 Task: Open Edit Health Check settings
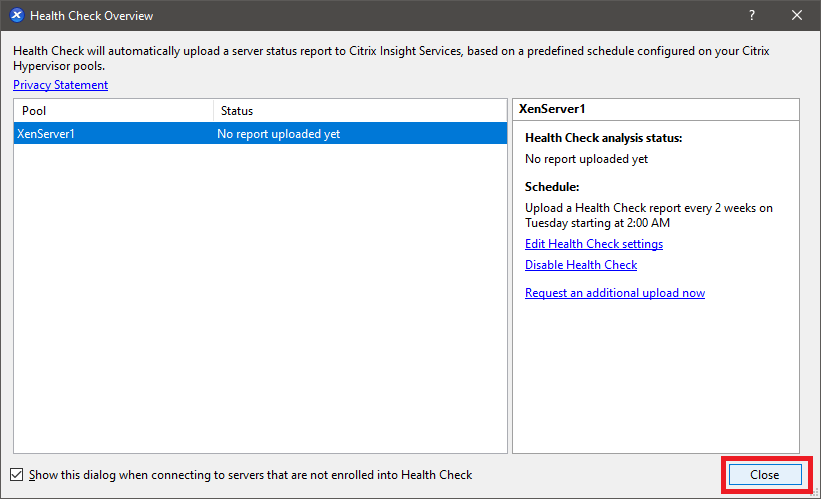click(x=594, y=244)
